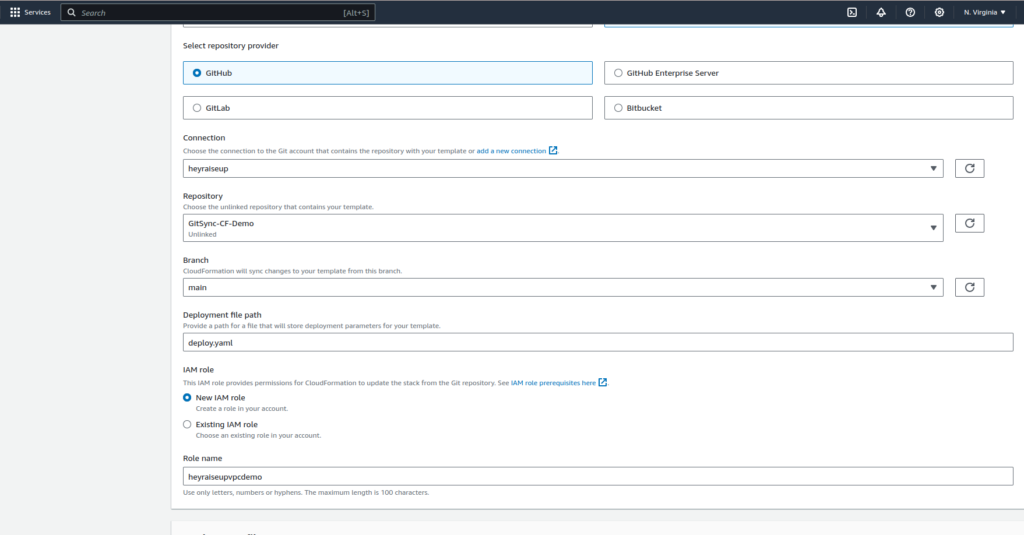Open the notifications bell icon
Viewport: 1024px width, 535px height.
click(880, 12)
